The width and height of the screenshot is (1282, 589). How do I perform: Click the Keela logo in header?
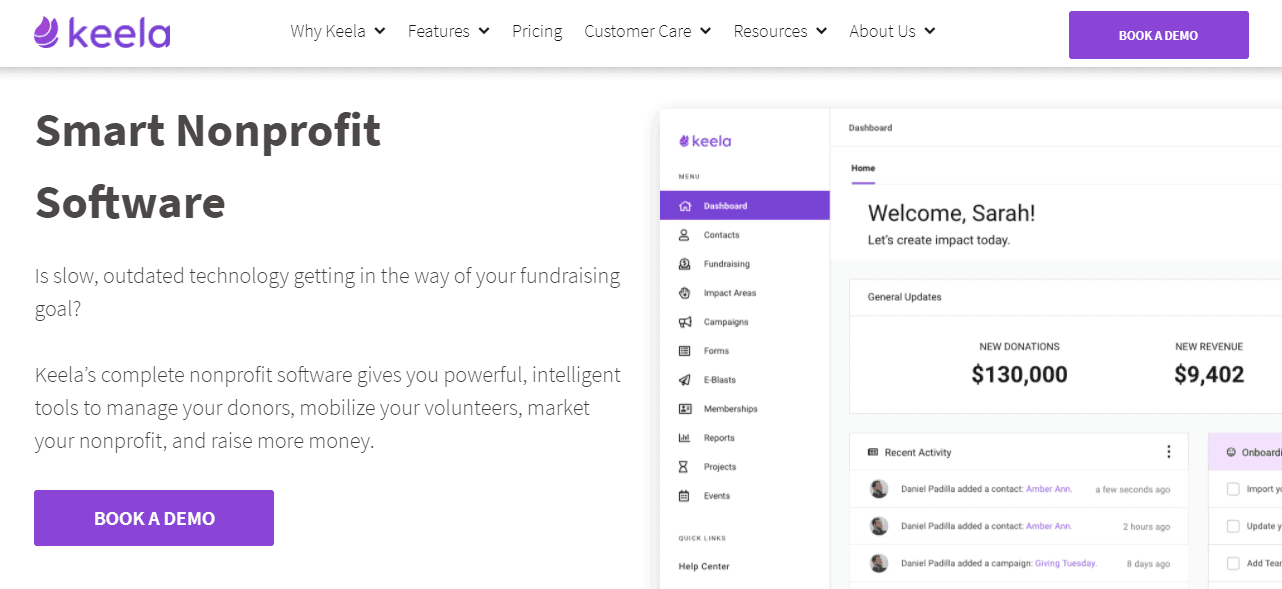(x=102, y=32)
